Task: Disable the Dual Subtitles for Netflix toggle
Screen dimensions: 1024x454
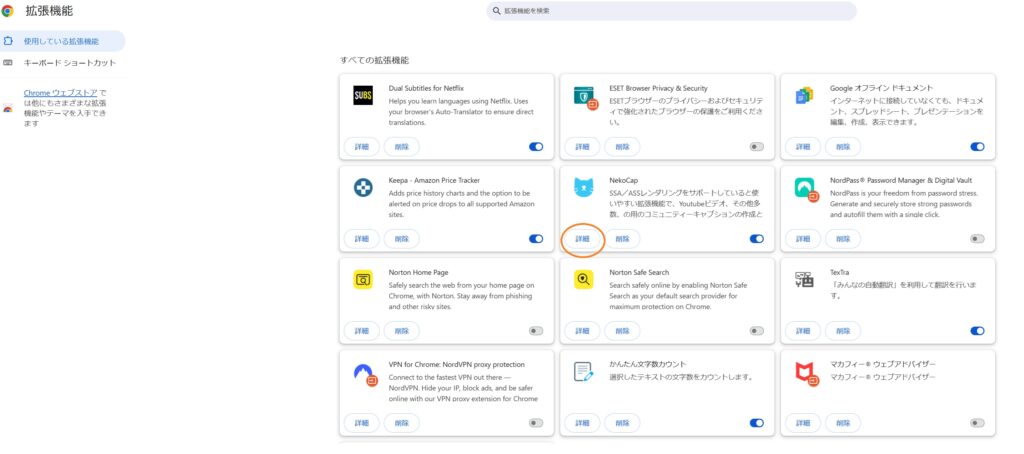Action: (536, 147)
